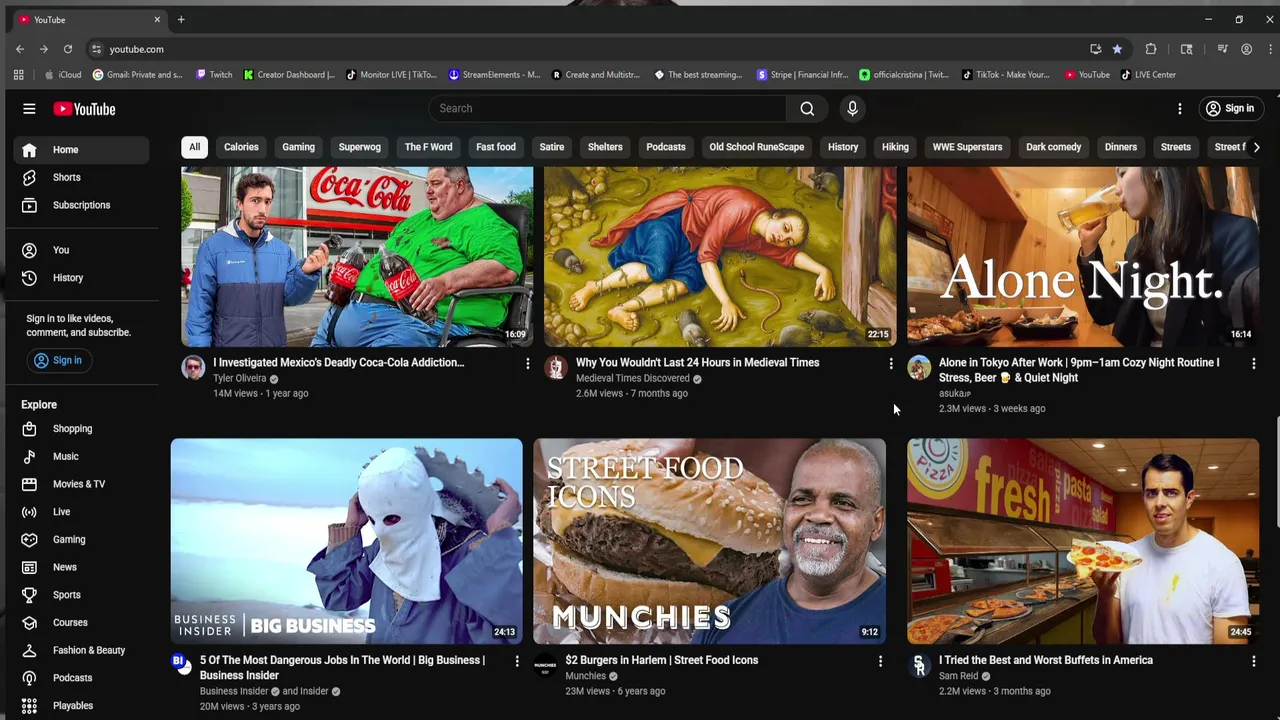
Task: Click the YouTube logo
Action: point(84,109)
